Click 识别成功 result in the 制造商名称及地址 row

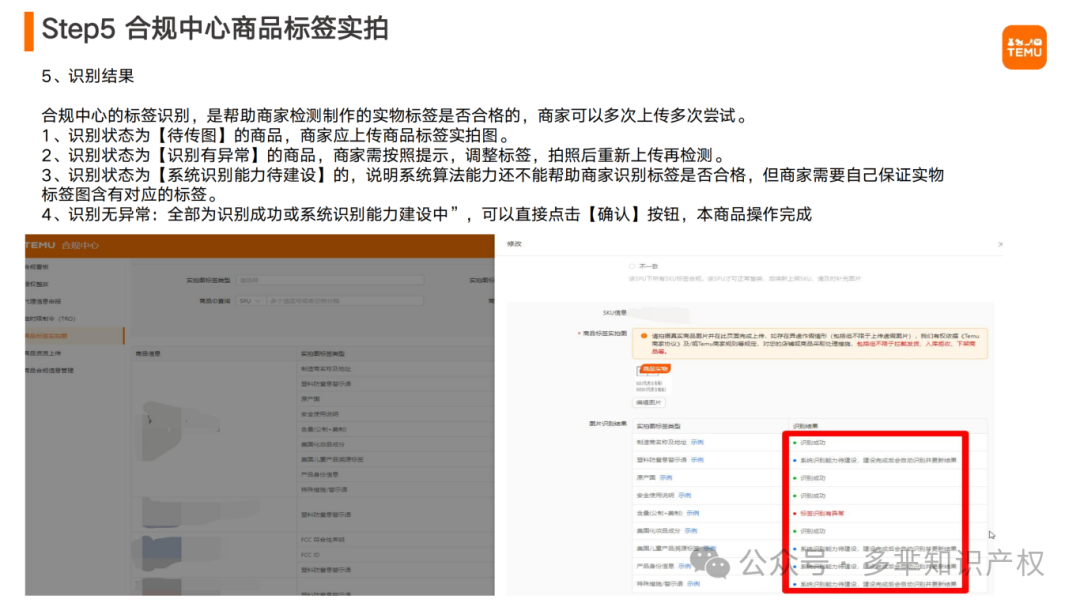click(812, 442)
